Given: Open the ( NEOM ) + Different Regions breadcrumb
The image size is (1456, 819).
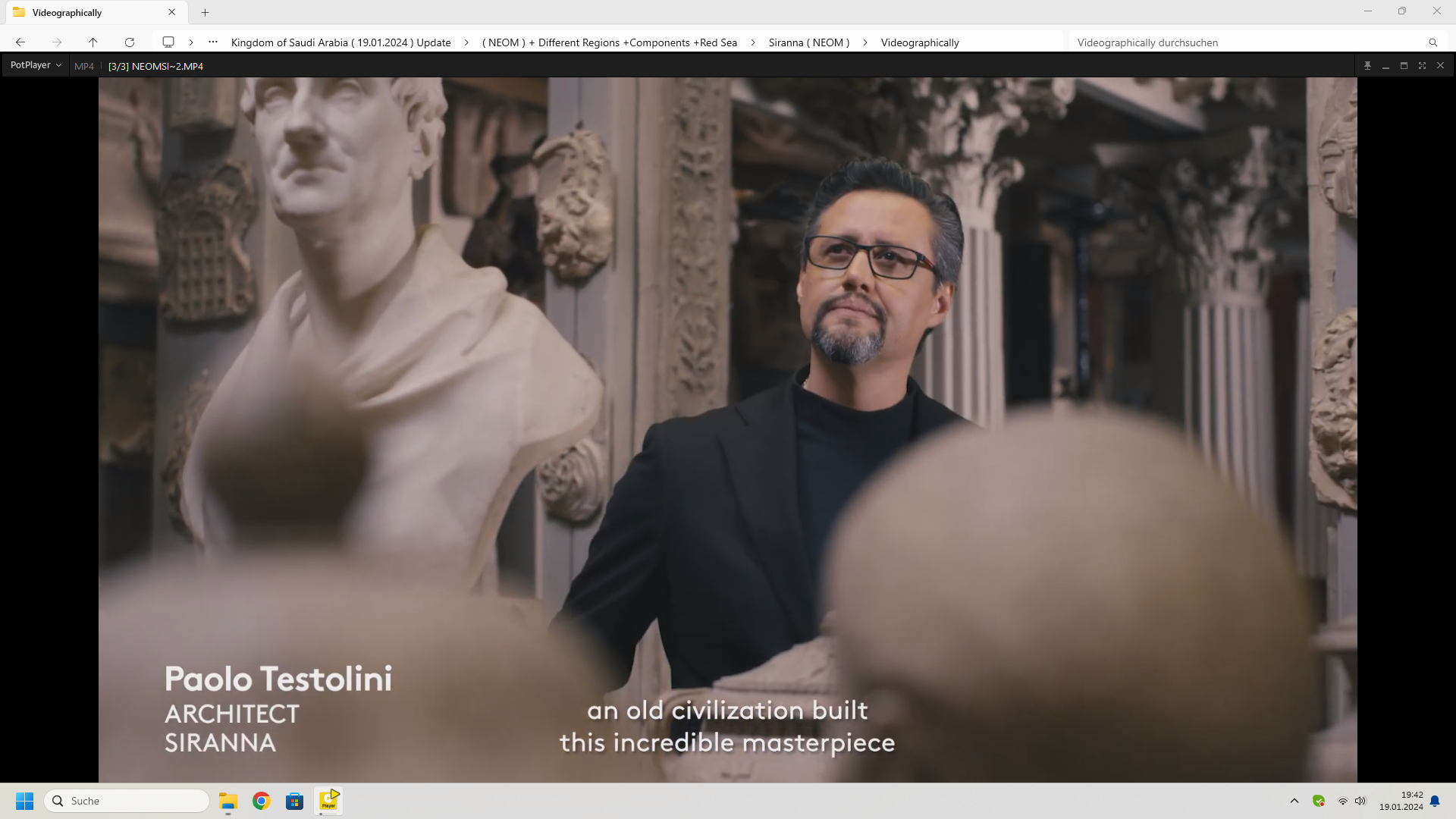Looking at the screenshot, I should click(x=610, y=42).
